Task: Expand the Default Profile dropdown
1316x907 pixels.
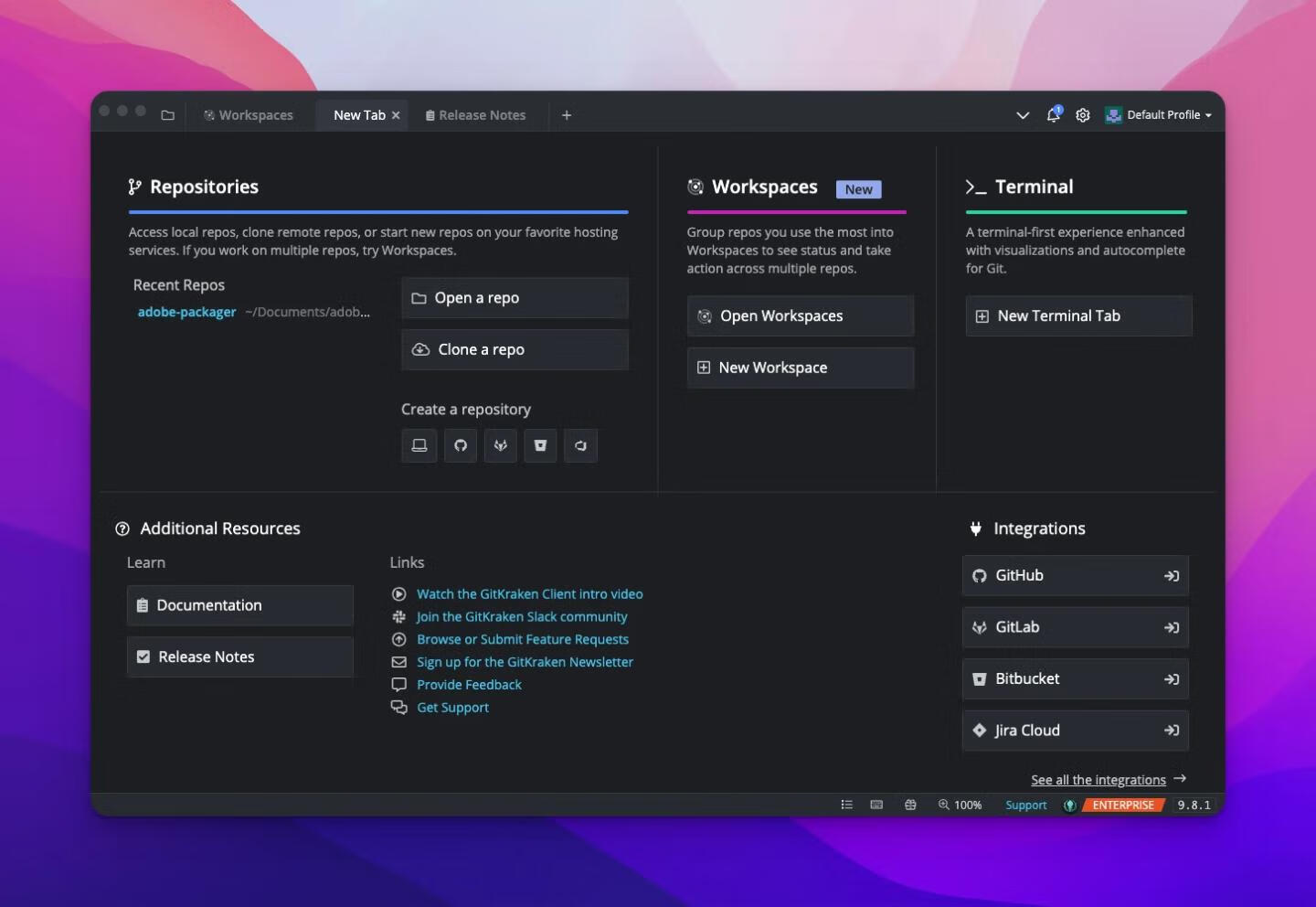Action: 1159,115
